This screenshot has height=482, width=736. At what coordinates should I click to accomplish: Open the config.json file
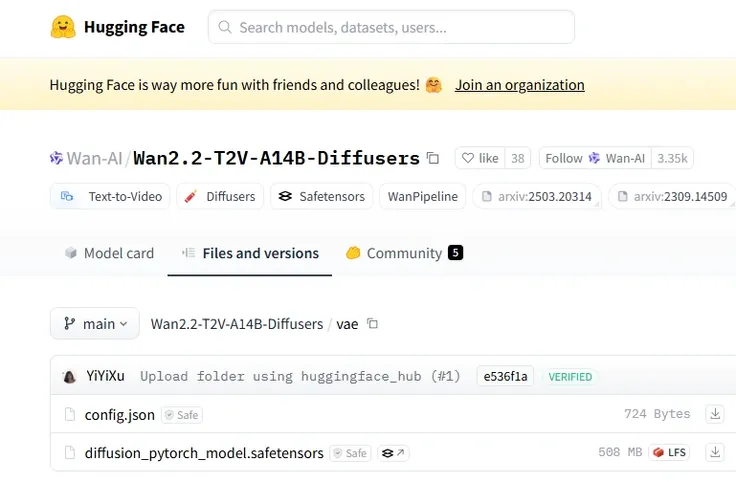(120, 415)
